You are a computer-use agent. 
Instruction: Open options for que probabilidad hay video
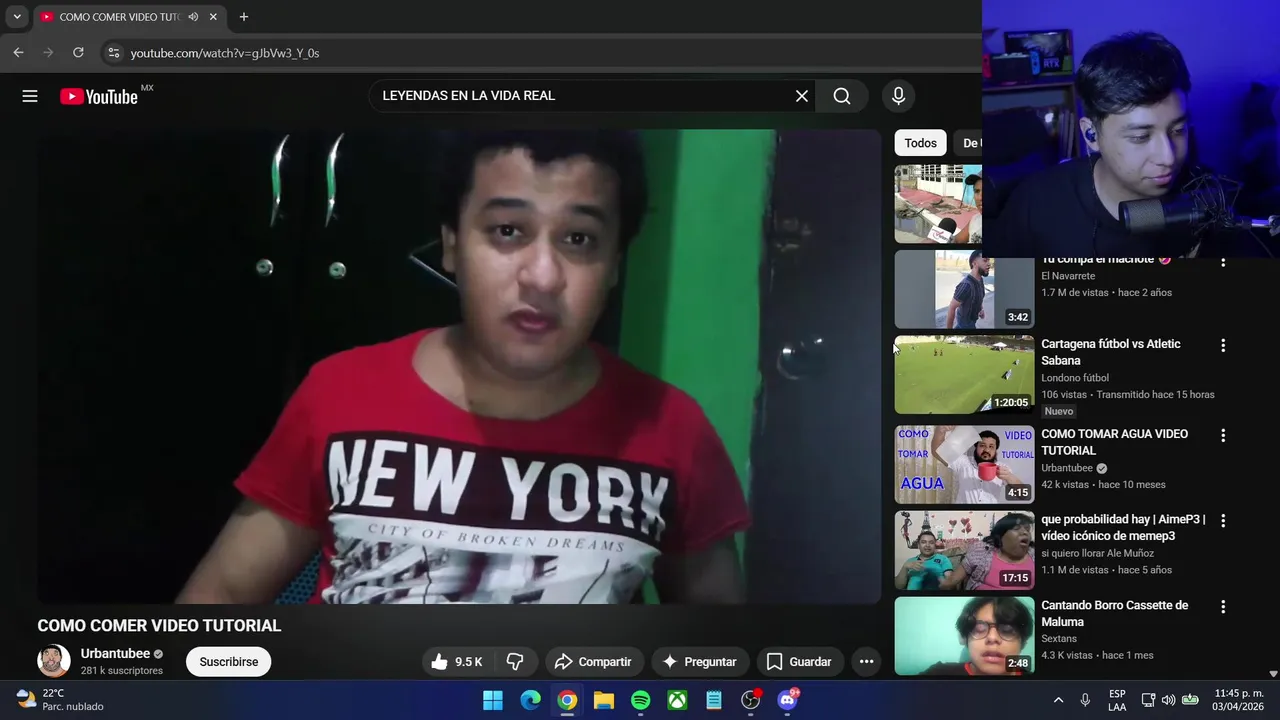coord(1222,521)
